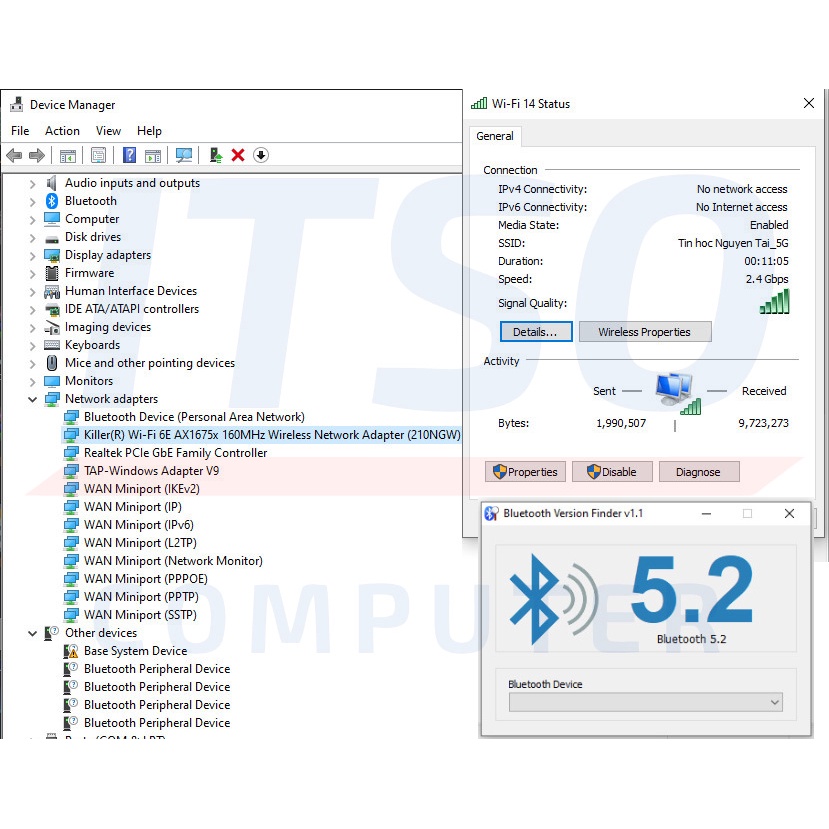Click the Wireless Properties button
829x829 pixels.
[644, 332]
